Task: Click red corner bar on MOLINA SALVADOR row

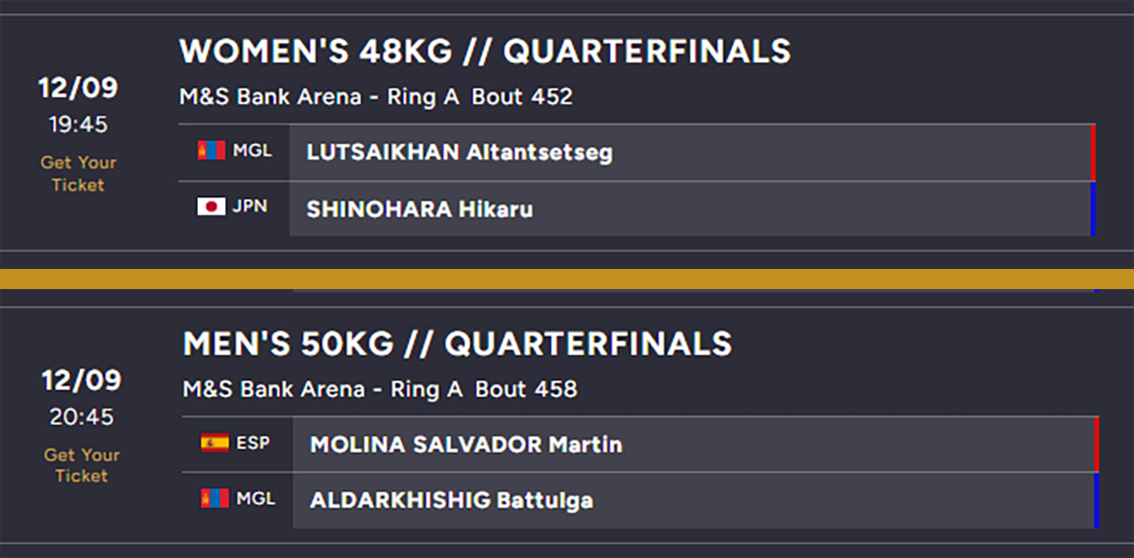Action: pos(1097,444)
